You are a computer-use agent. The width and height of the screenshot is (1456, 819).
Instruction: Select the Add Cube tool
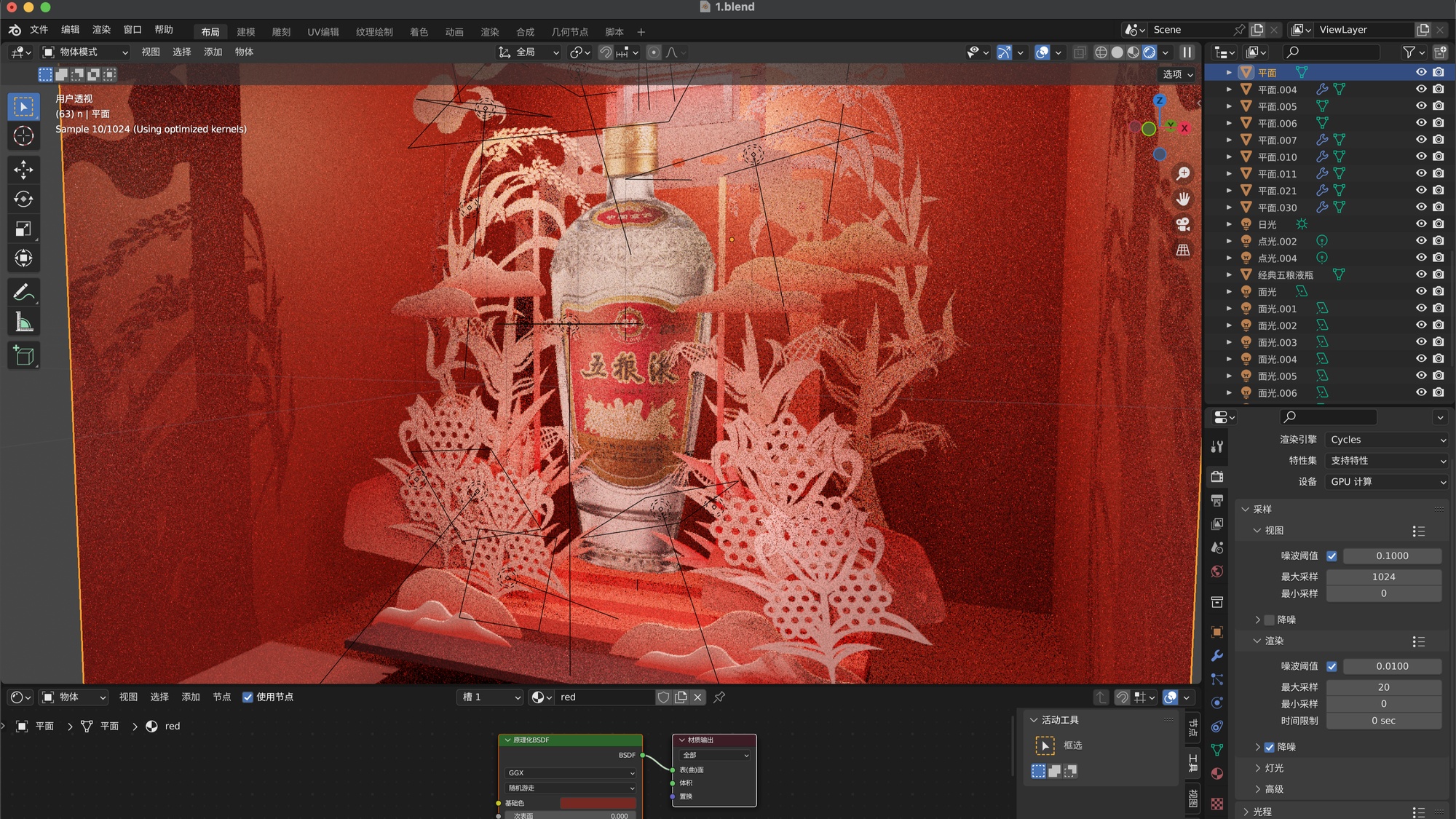click(23, 355)
